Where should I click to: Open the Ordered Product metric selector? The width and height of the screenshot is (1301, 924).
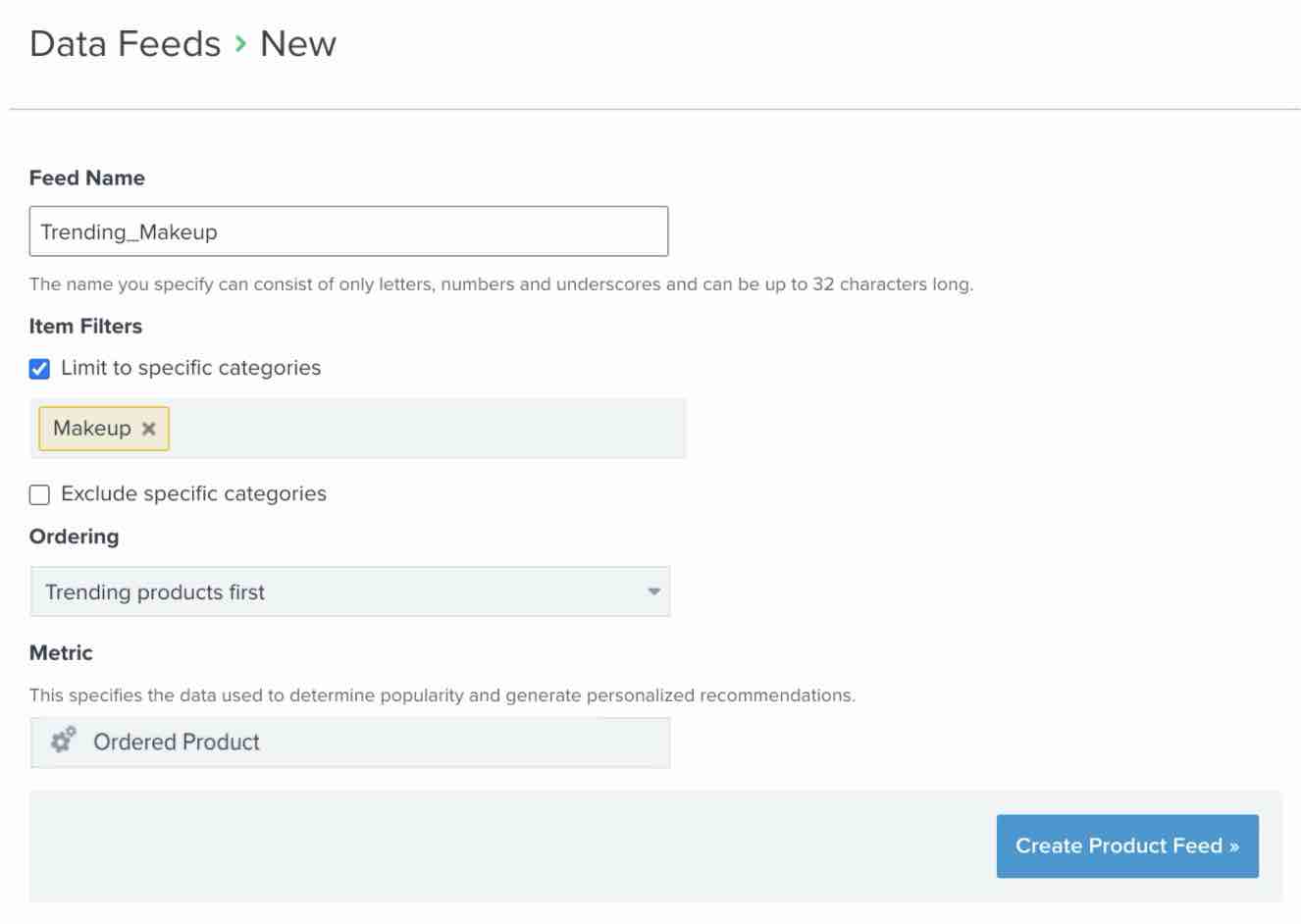350,742
